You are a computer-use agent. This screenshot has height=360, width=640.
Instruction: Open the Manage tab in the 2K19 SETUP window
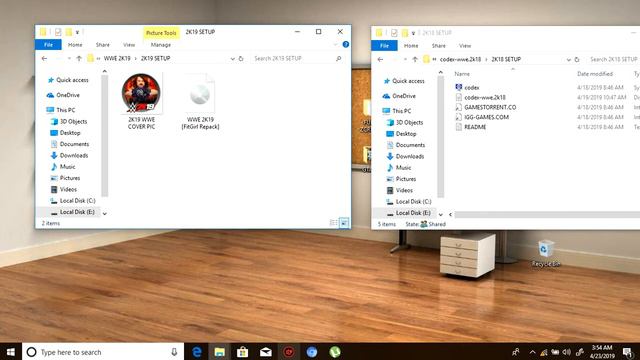pyautogui.click(x=161, y=45)
